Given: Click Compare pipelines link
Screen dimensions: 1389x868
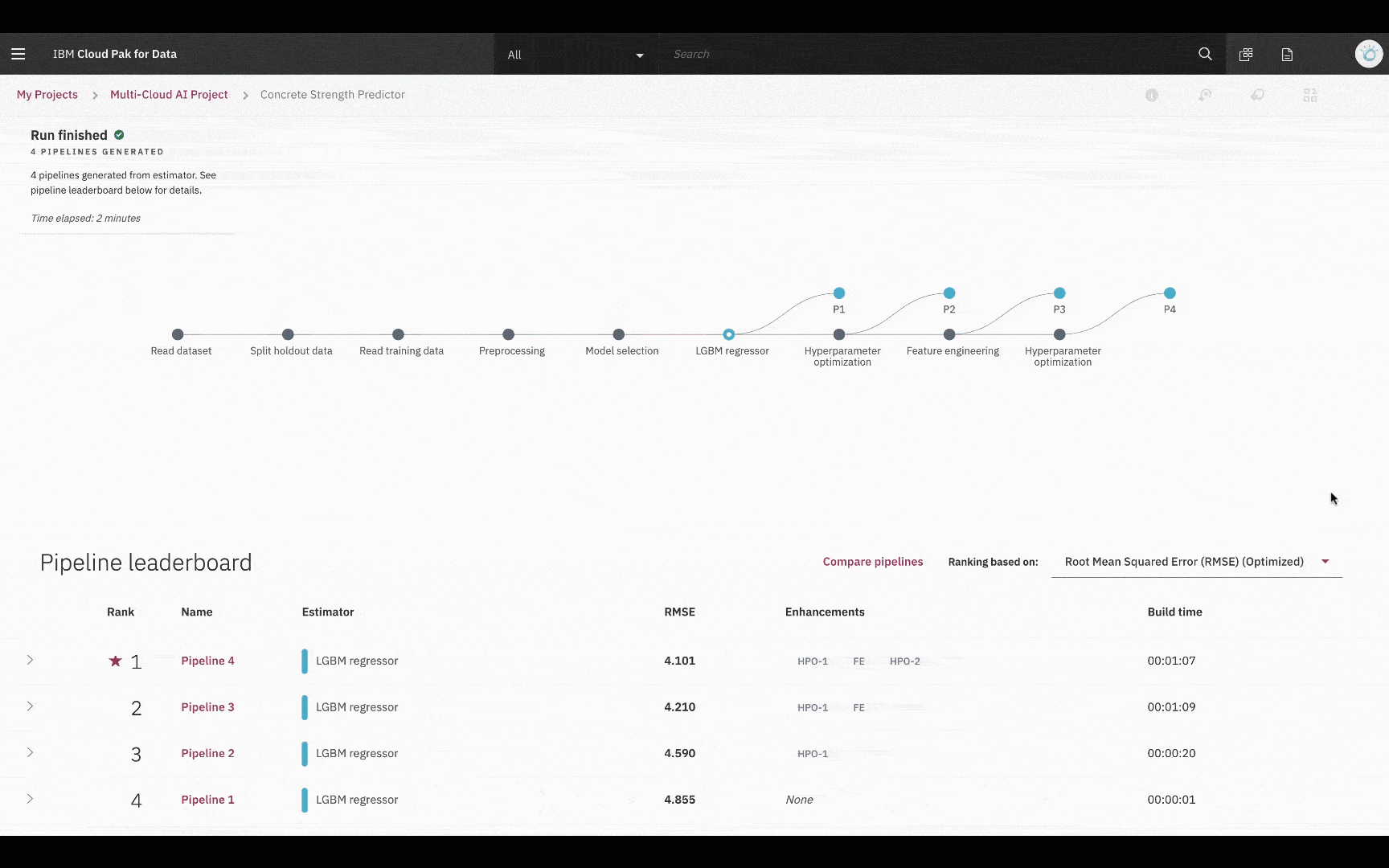Looking at the screenshot, I should pos(873,562).
